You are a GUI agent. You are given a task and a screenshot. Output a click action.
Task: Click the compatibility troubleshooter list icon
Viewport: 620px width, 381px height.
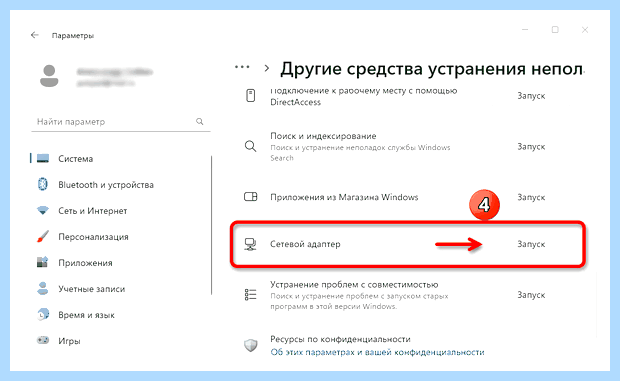click(250, 295)
